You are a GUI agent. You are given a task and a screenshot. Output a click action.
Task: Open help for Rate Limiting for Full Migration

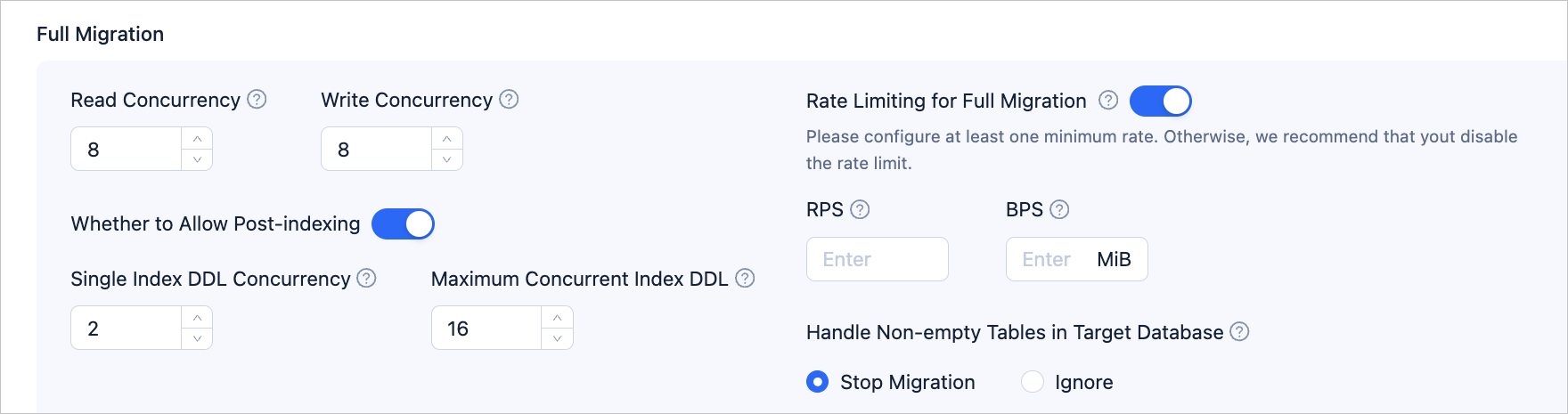[x=1108, y=101]
